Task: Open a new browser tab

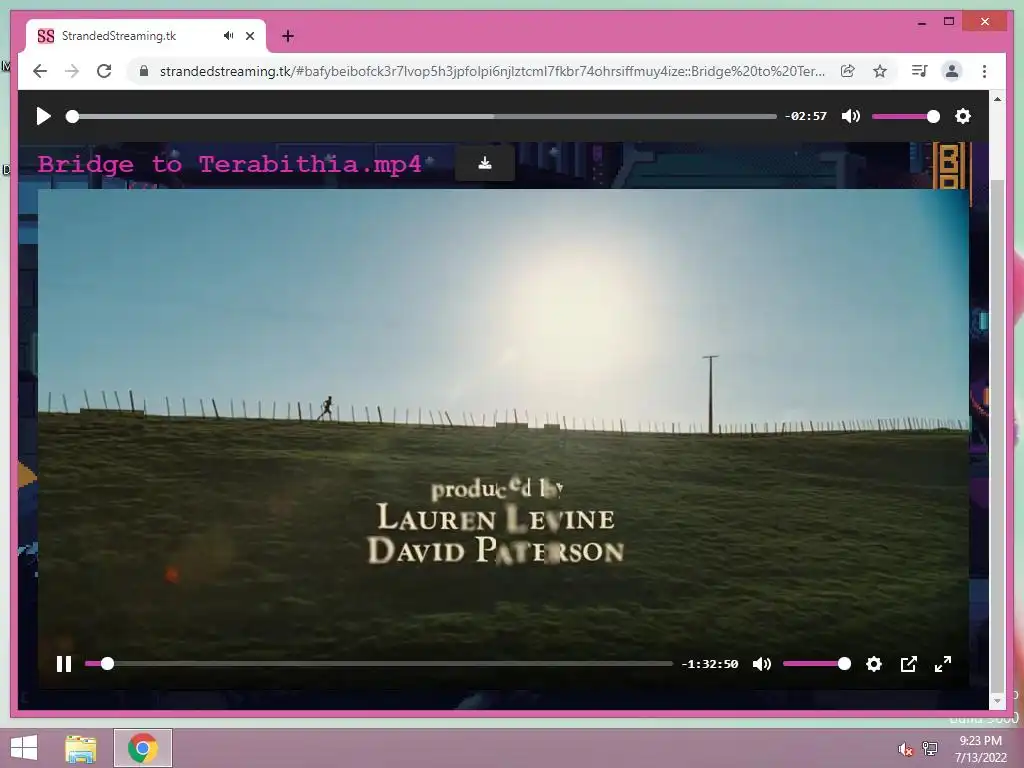Action: point(287,36)
